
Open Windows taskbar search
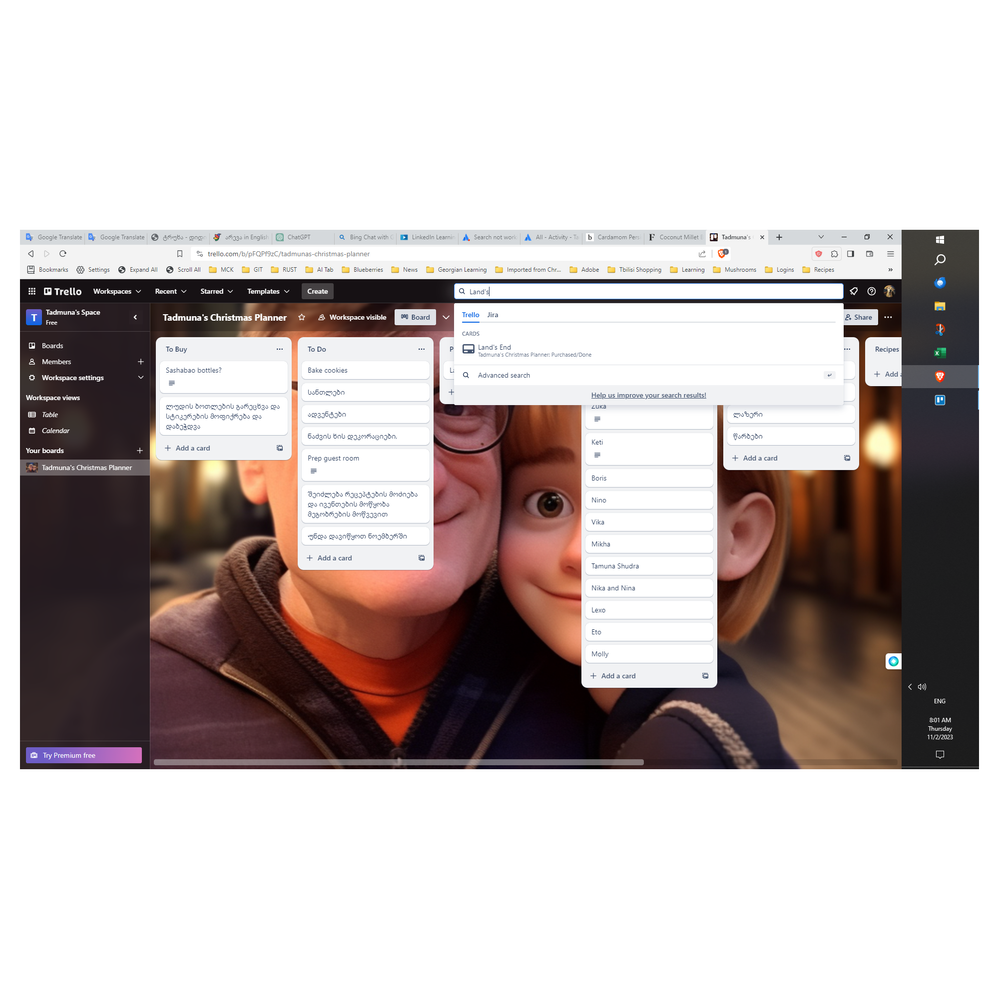coord(940,259)
